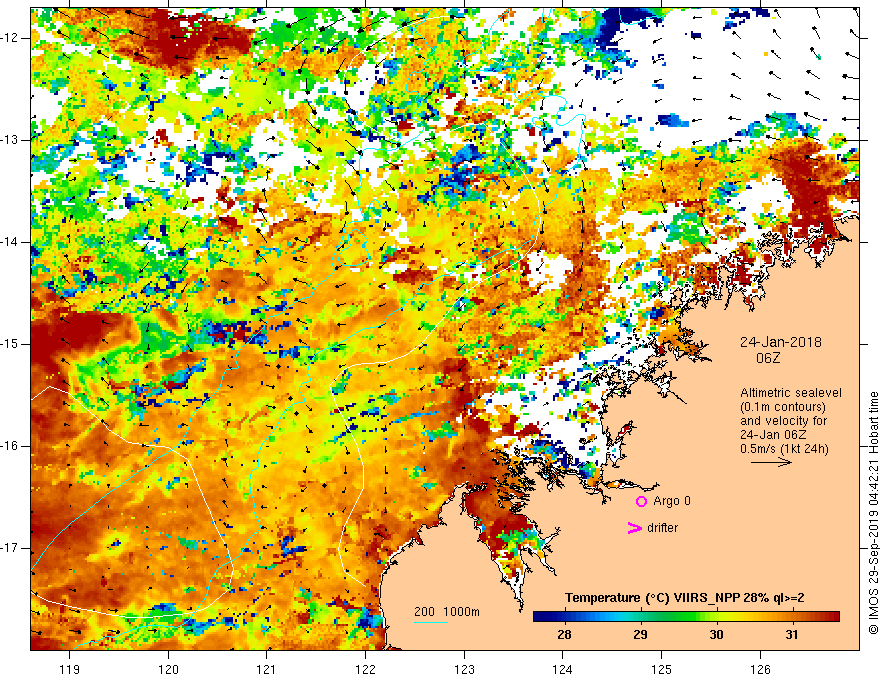880x680 pixels.
Task: Click the IMOS copyright timestamp text
Action: [x=873, y=513]
